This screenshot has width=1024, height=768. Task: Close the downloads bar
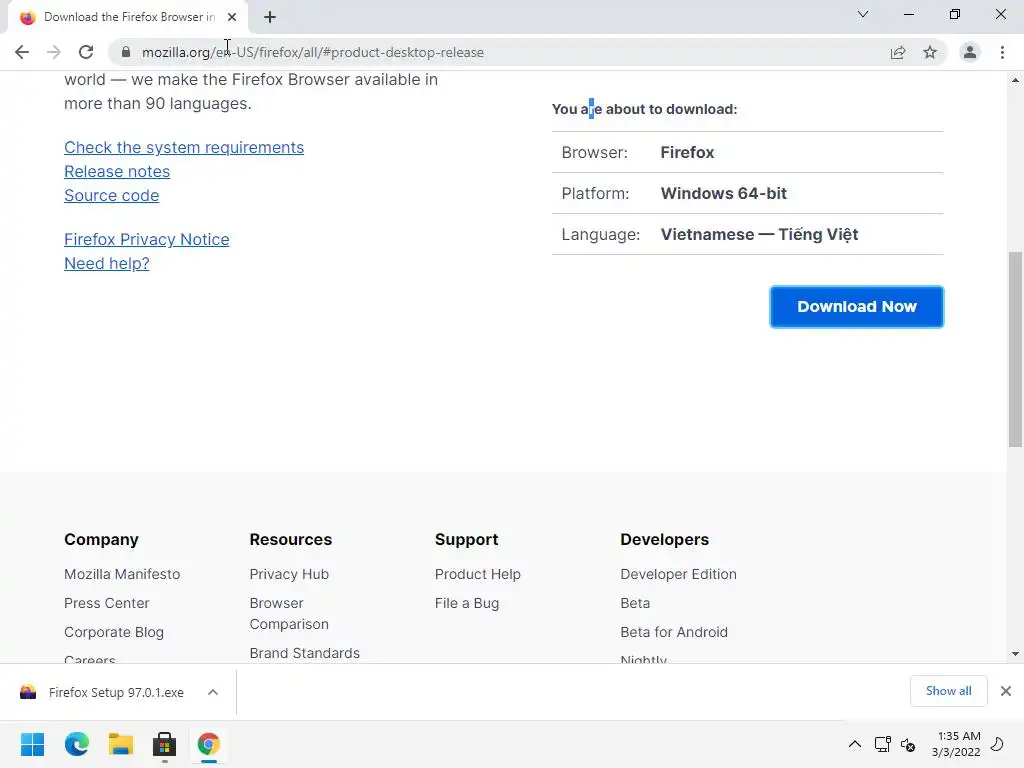[x=1006, y=691]
